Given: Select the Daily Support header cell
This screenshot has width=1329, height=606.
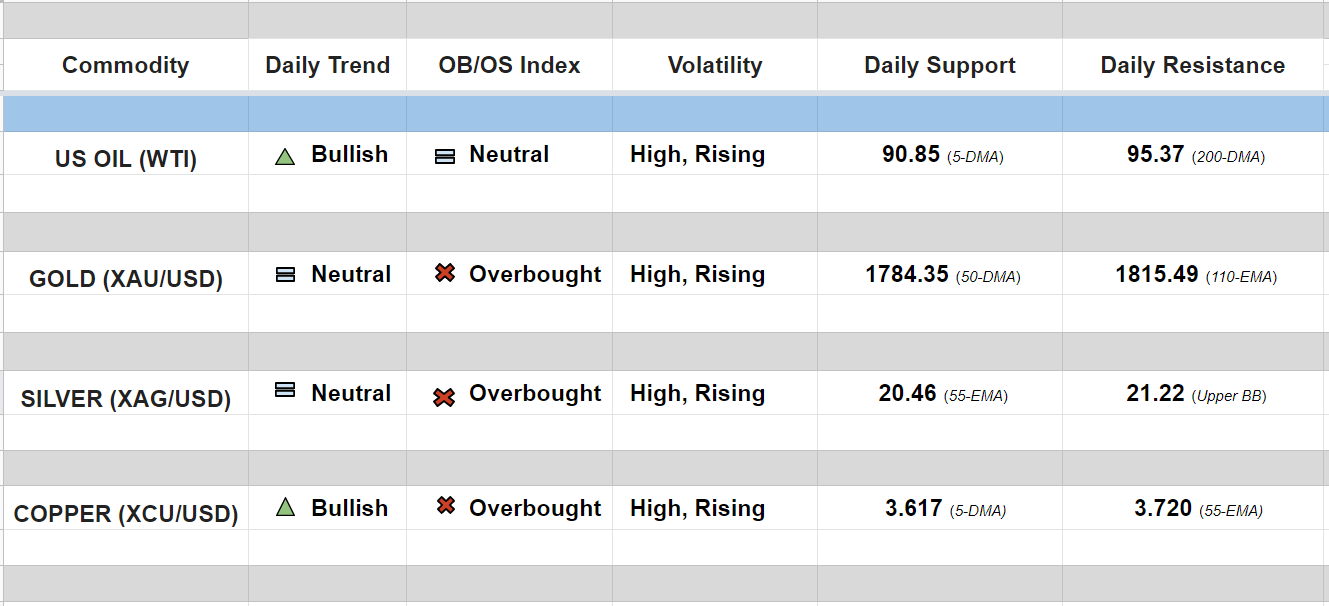Looking at the screenshot, I should tap(939, 66).
